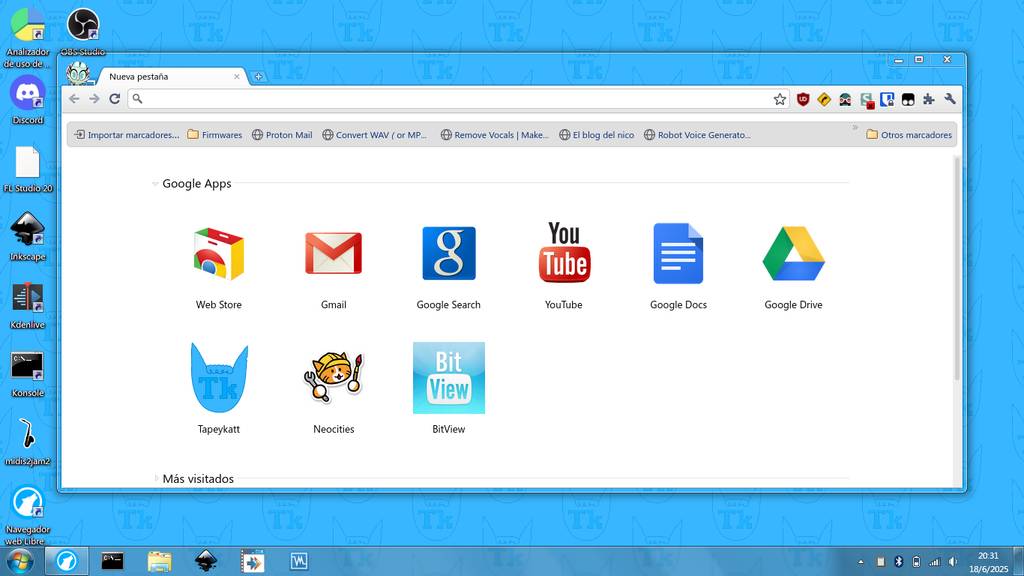Open the terminal from the taskbar
The height and width of the screenshot is (576, 1024).
coord(112,561)
